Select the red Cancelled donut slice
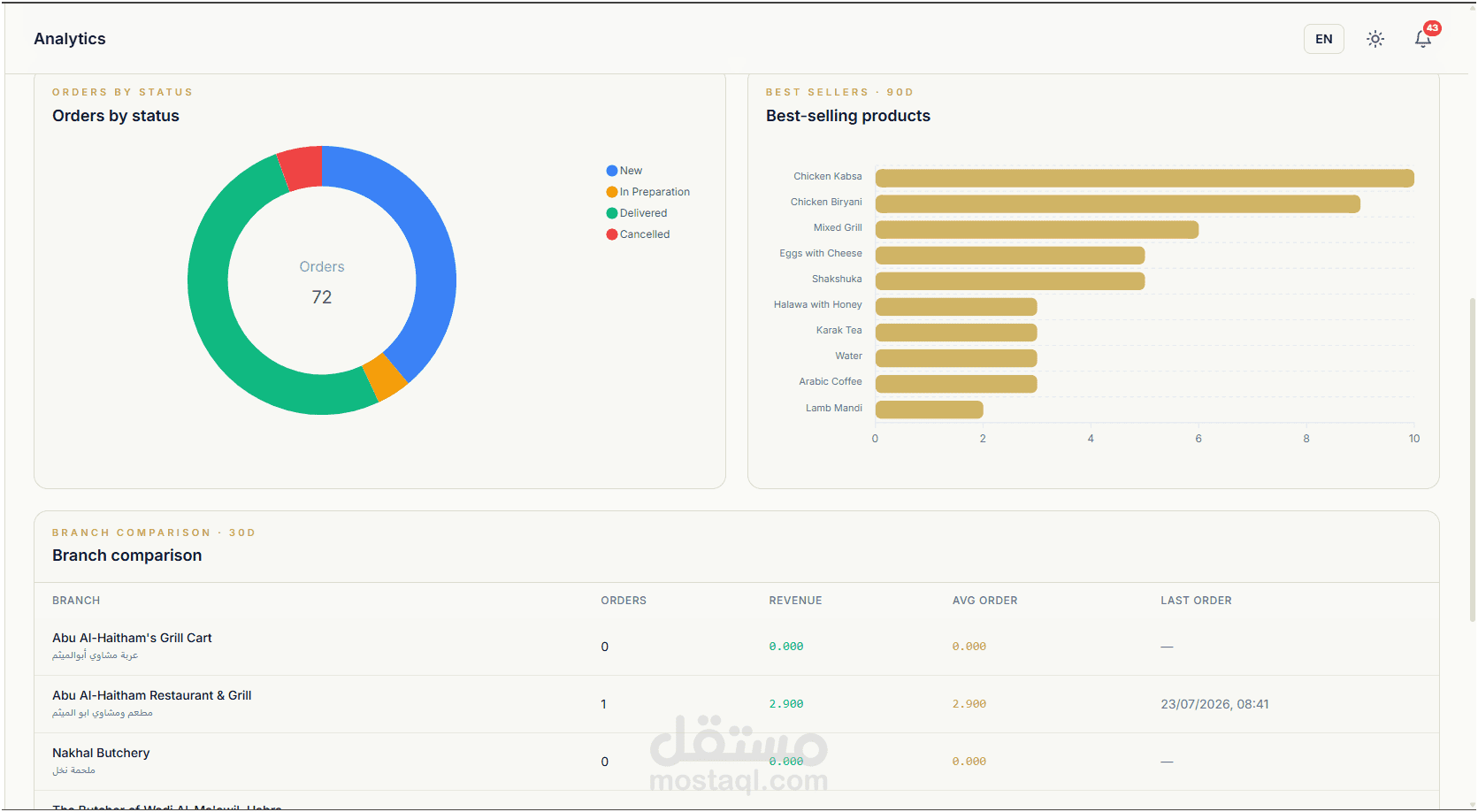The height and width of the screenshot is (812, 1478). pyautogui.click(x=302, y=168)
